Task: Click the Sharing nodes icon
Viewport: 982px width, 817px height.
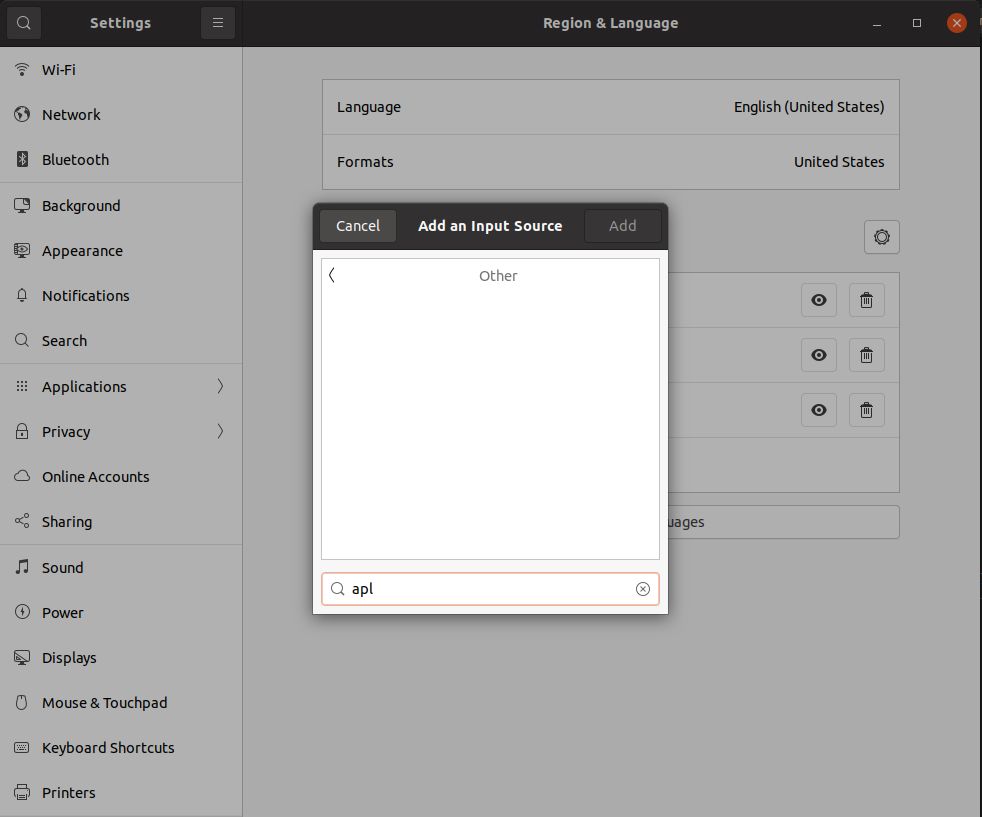Action: 22,521
